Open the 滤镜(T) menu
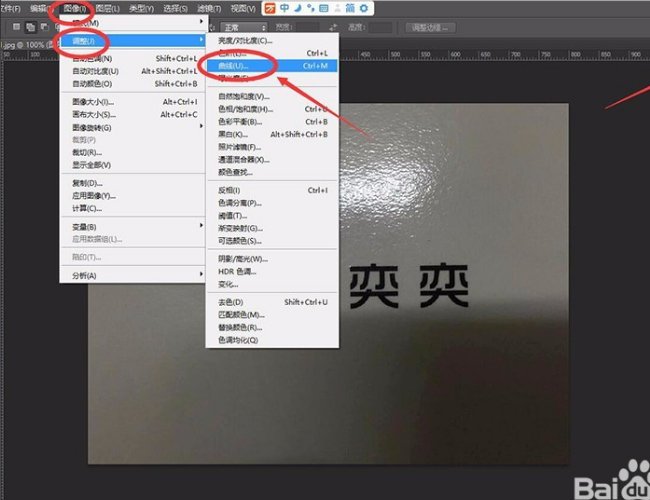650x500 pixels. point(209,8)
